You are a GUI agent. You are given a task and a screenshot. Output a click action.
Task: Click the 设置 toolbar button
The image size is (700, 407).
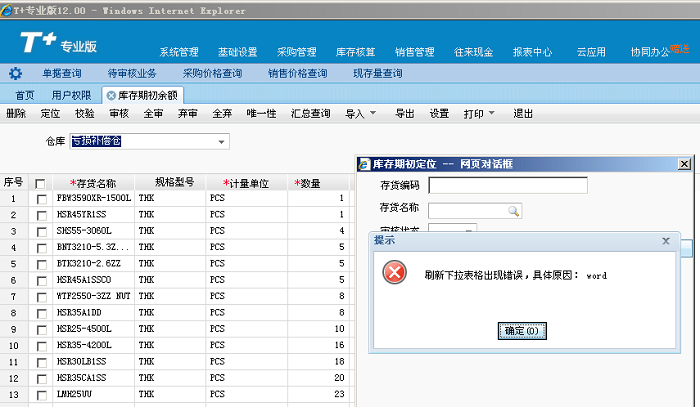click(x=439, y=114)
